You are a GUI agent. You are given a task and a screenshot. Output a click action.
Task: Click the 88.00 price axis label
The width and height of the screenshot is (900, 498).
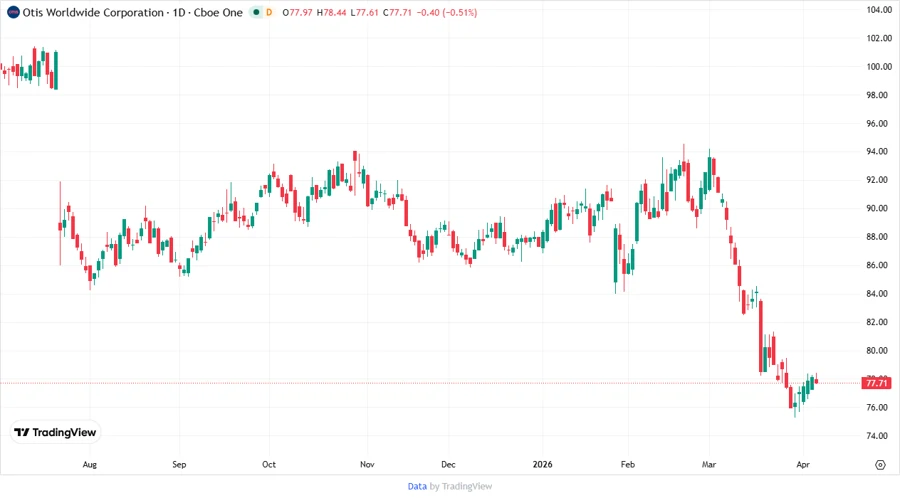(x=879, y=237)
